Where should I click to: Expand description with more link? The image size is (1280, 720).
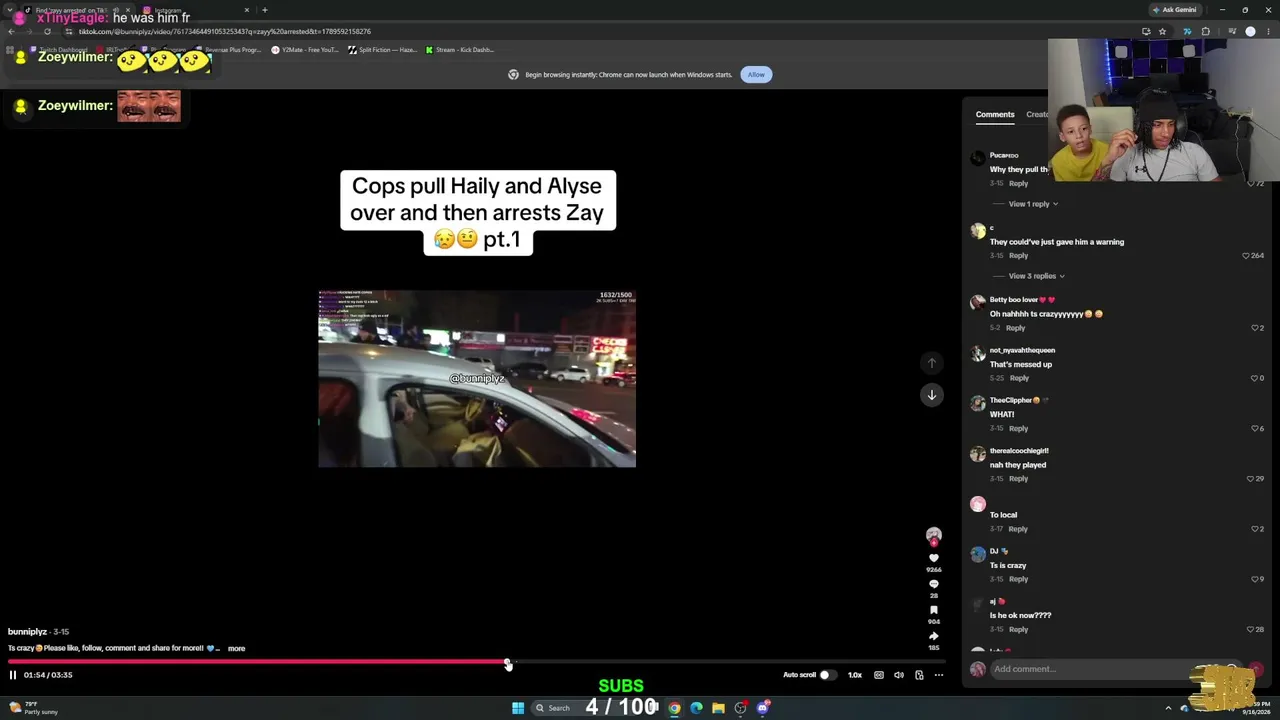pyautogui.click(x=236, y=648)
